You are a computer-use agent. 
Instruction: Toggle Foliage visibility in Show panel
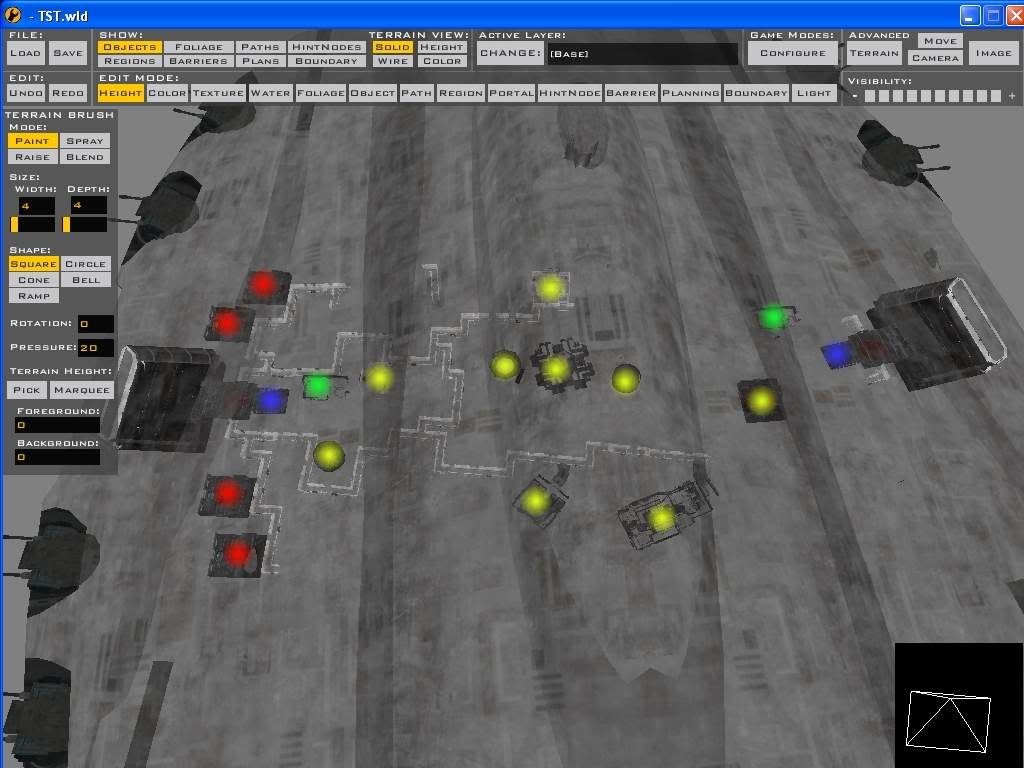[199, 47]
